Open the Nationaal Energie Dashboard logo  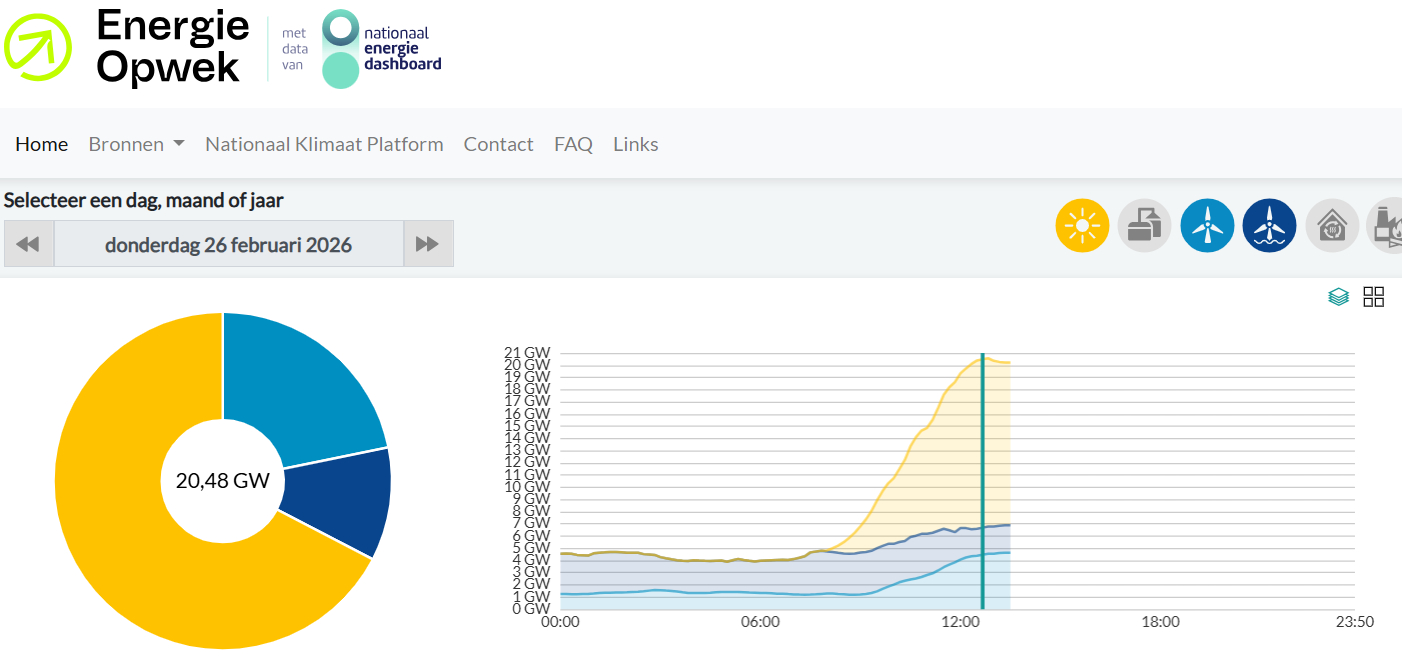coord(382,48)
